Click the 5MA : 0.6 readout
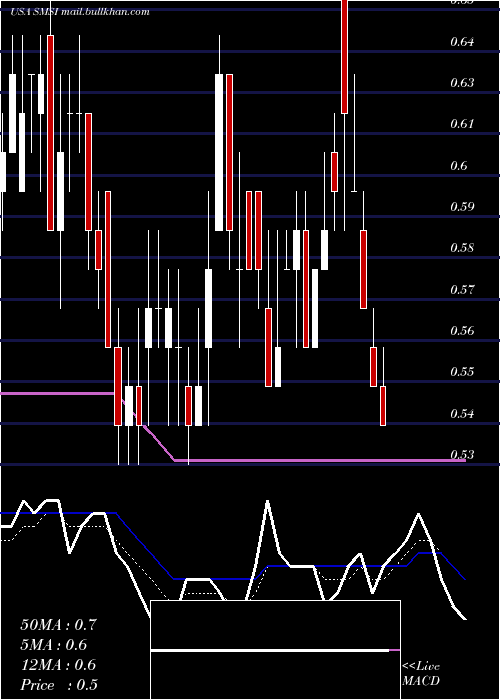The image size is (500, 700). click(x=54, y=645)
